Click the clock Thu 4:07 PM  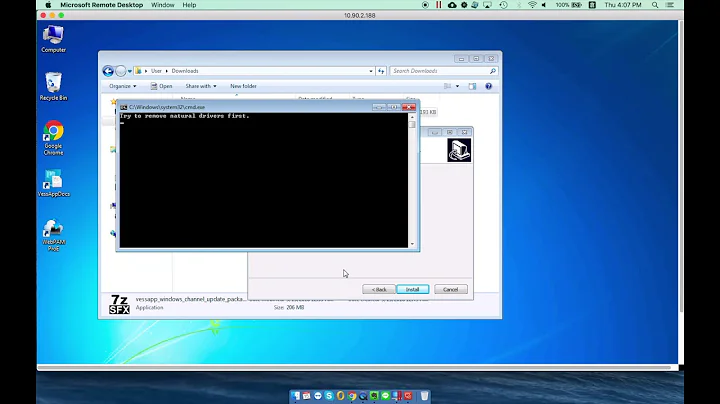623,5
